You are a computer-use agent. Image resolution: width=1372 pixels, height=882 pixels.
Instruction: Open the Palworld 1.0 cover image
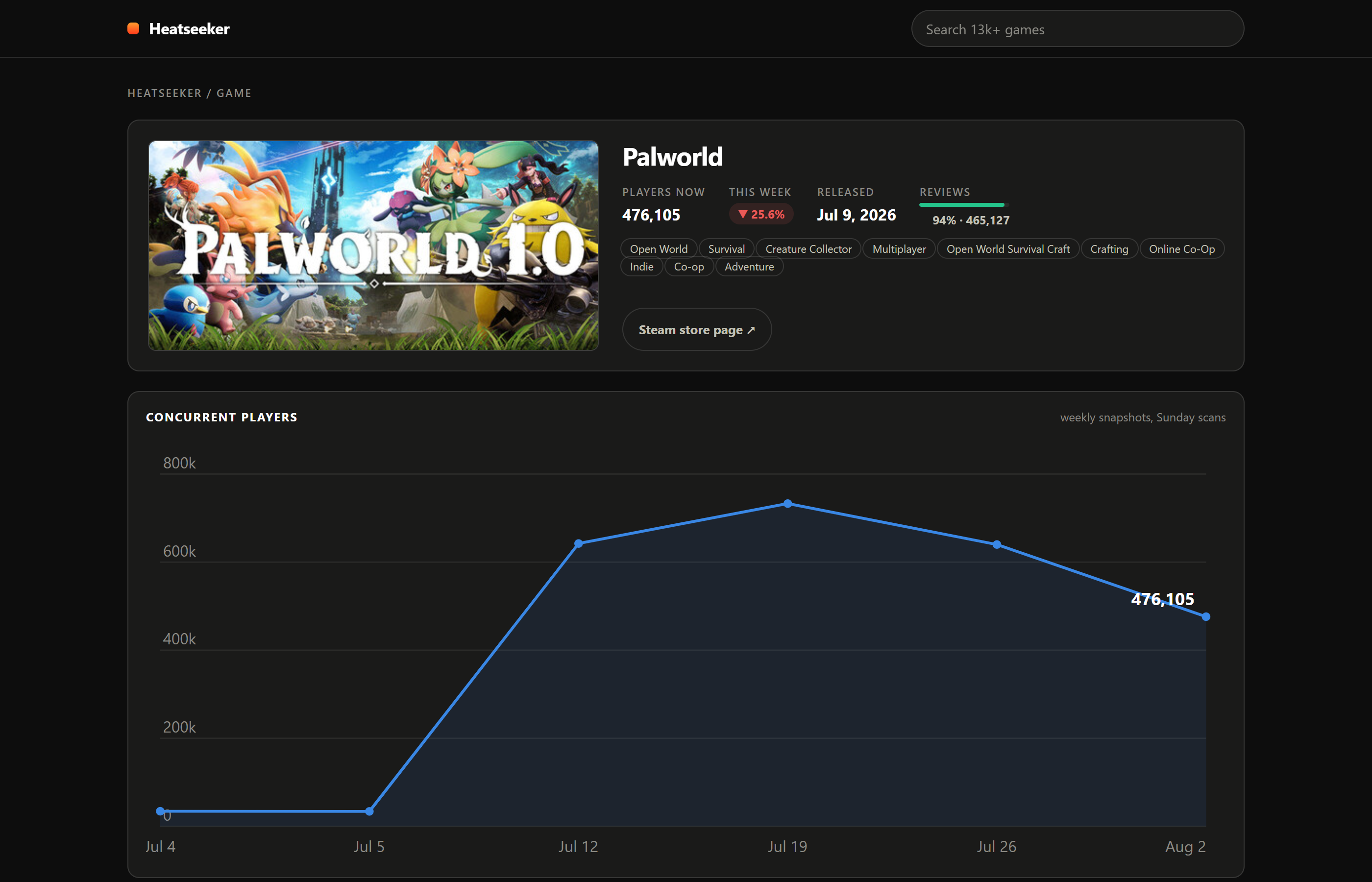pyautogui.click(x=373, y=245)
